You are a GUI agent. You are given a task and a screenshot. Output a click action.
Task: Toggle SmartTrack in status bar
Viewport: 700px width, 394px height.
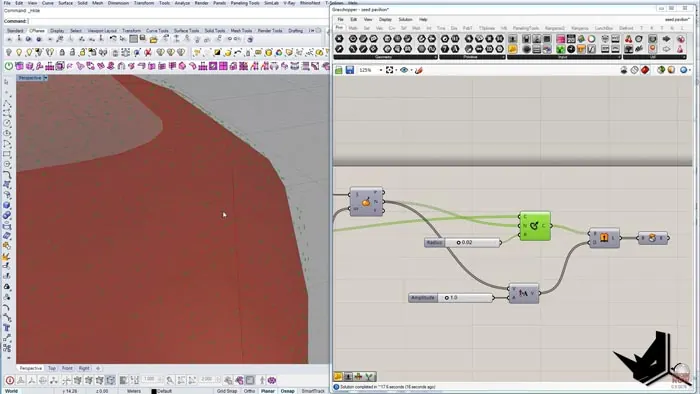click(x=313, y=391)
